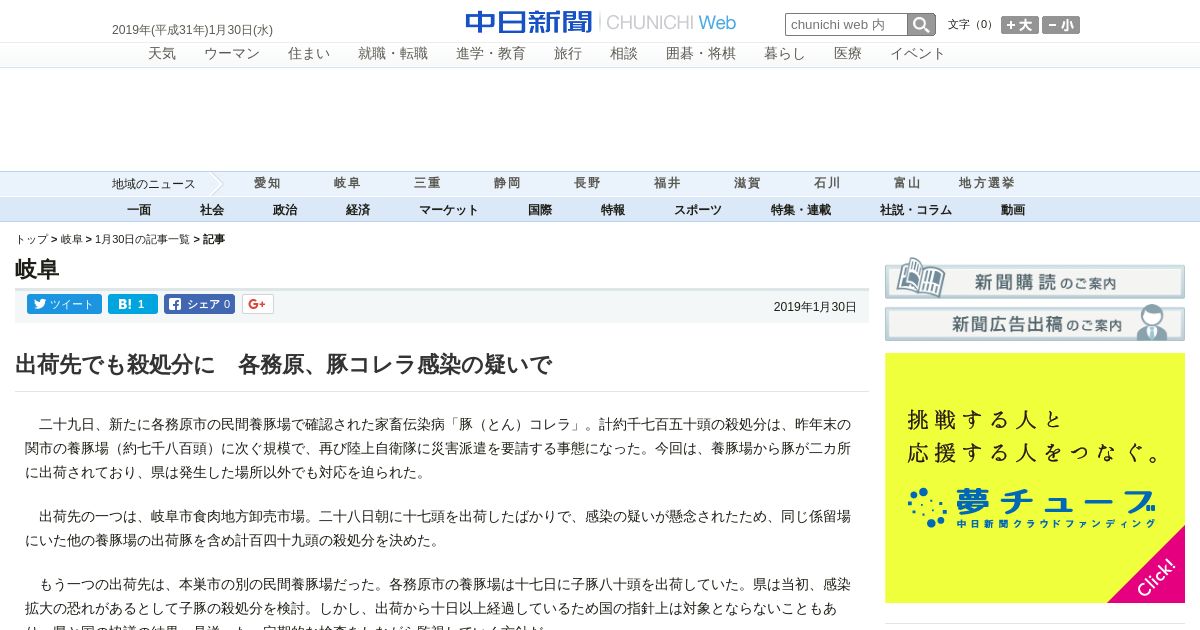Open the 医療 menu item

pyautogui.click(x=848, y=54)
